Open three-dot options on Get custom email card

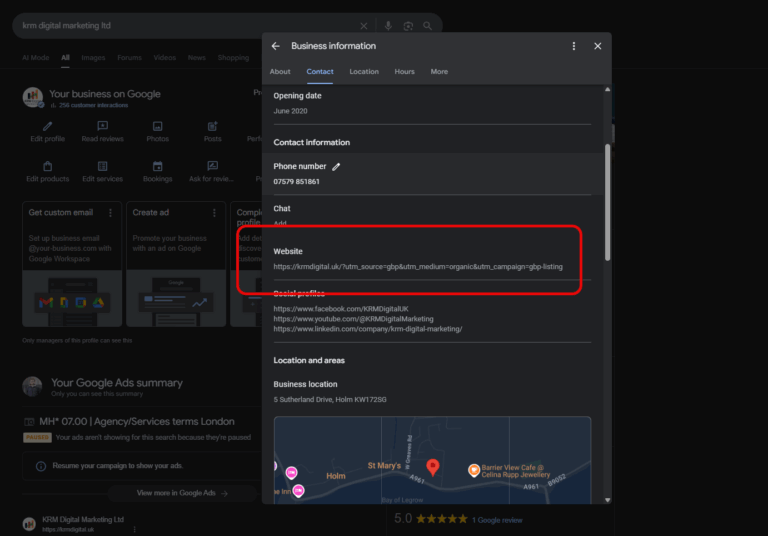pos(110,213)
